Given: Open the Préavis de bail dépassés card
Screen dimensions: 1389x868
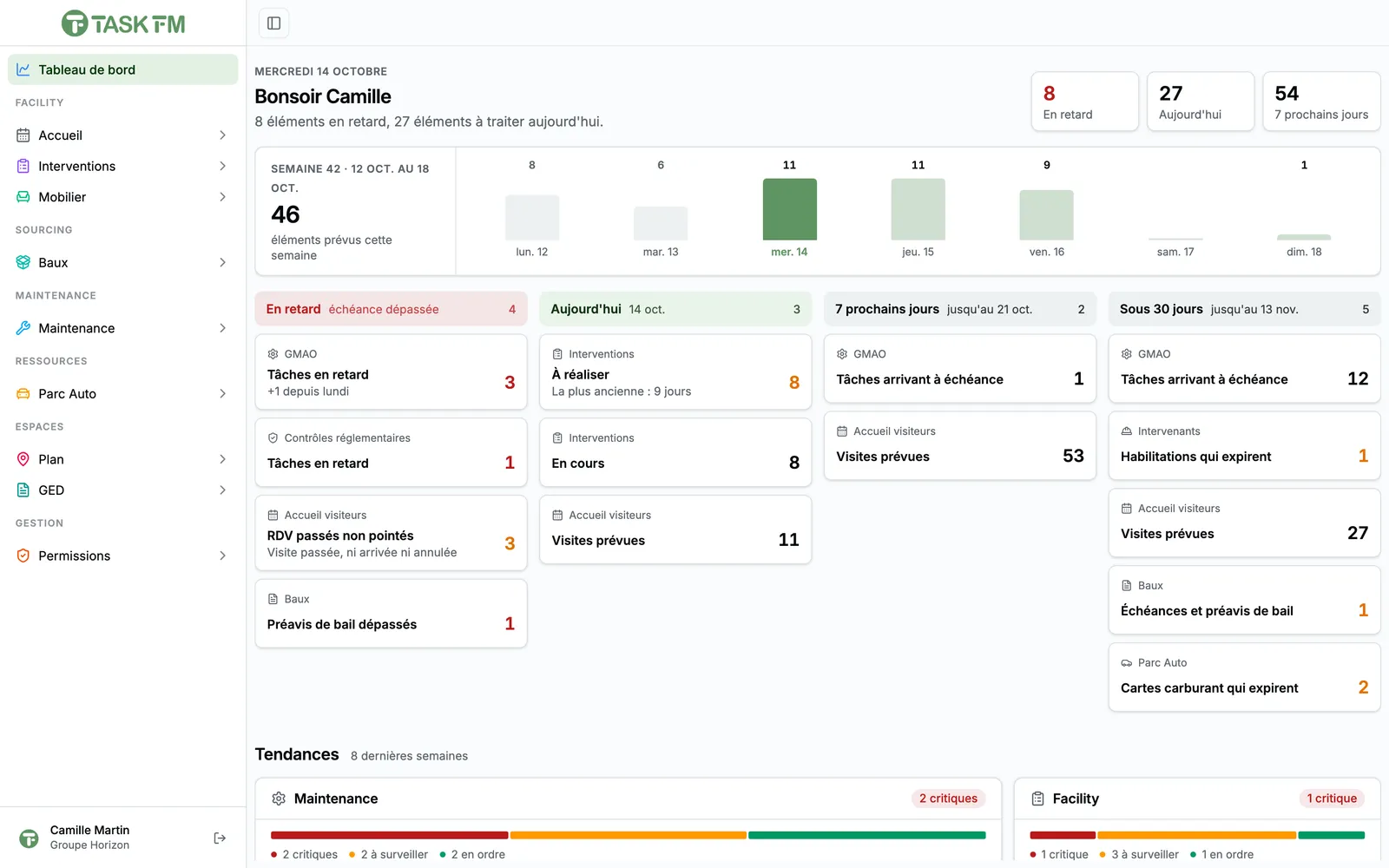Looking at the screenshot, I should click(391, 614).
